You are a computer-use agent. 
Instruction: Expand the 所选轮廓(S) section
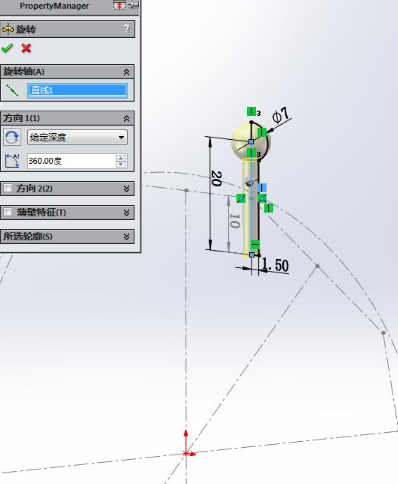coord(126,236)
